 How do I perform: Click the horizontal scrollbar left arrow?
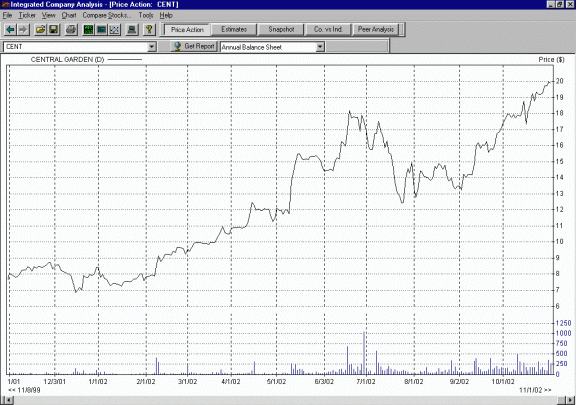click(x=7, y=400)
